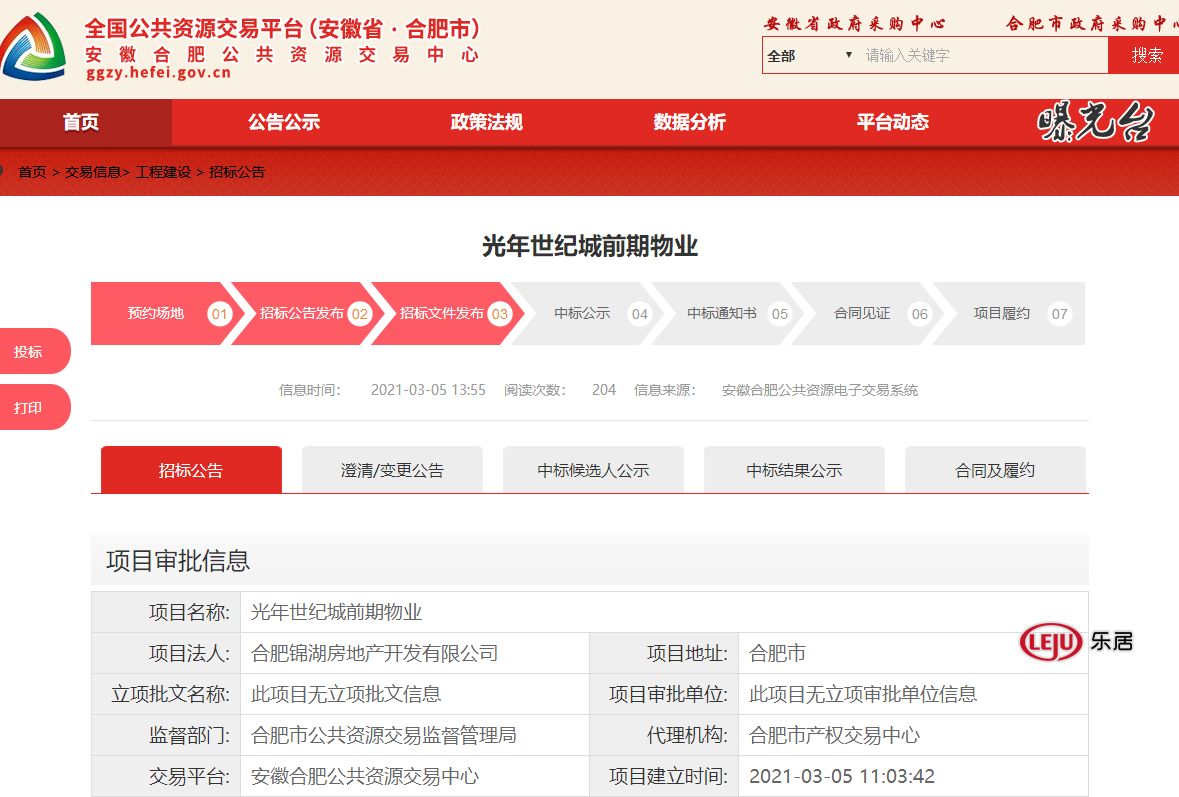Open 安徽省政府采购中心 link
1179x797 pixels.
(x=854, y=23)
